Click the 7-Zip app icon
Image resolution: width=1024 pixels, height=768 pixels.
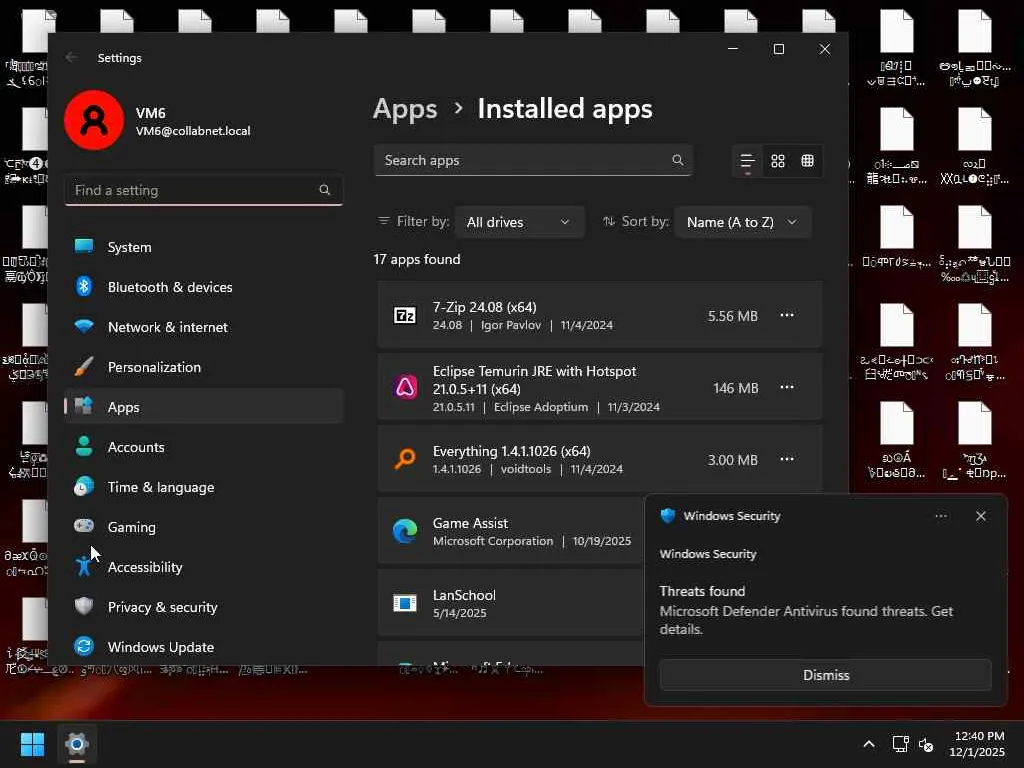(405, 315)
